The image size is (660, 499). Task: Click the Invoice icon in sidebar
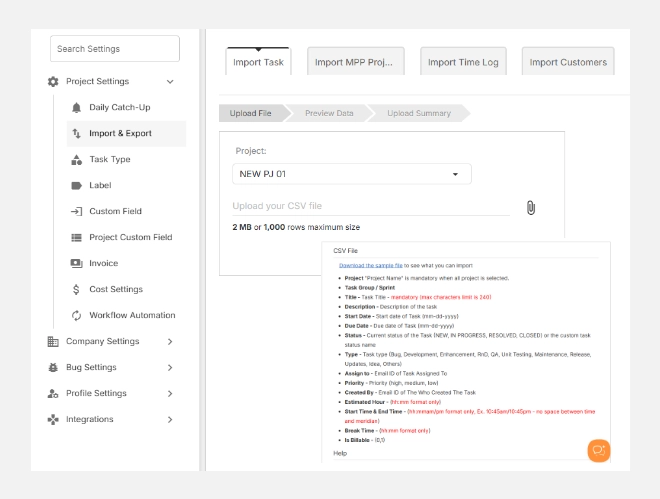77,263
